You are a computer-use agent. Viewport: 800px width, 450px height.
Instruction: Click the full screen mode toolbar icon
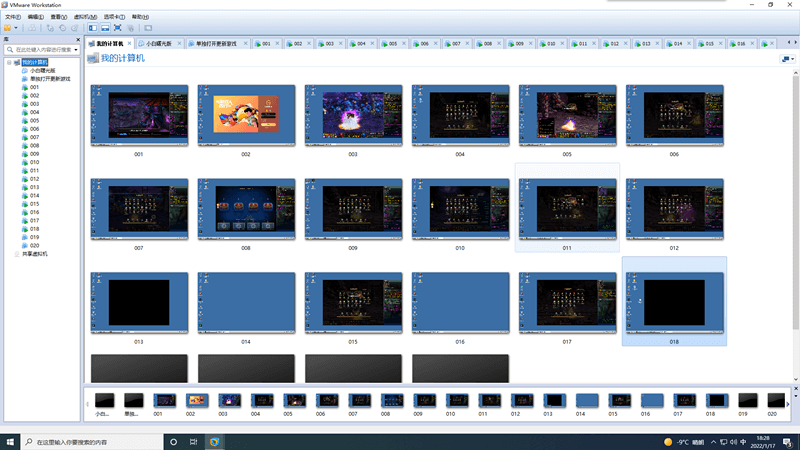point(117,28)
